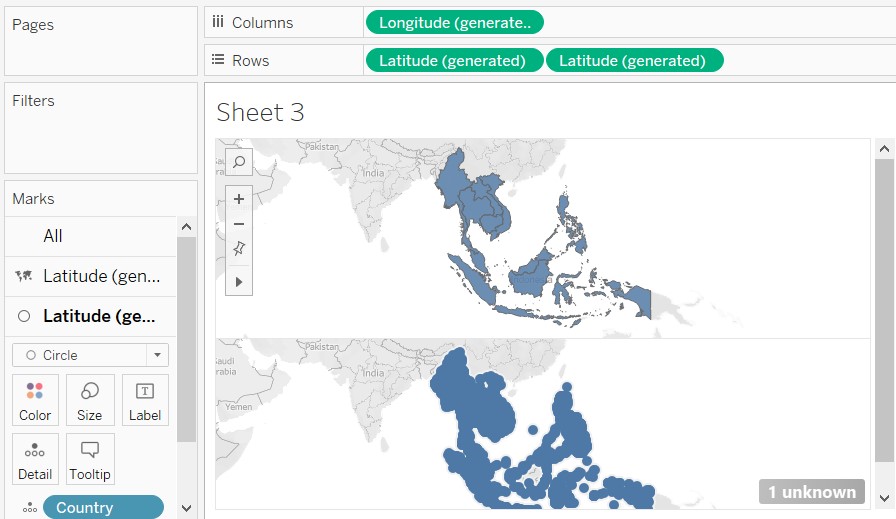896x519 pixels.
Task: Click the view scrollbar up arrow
Action: (x=885, y=149)
